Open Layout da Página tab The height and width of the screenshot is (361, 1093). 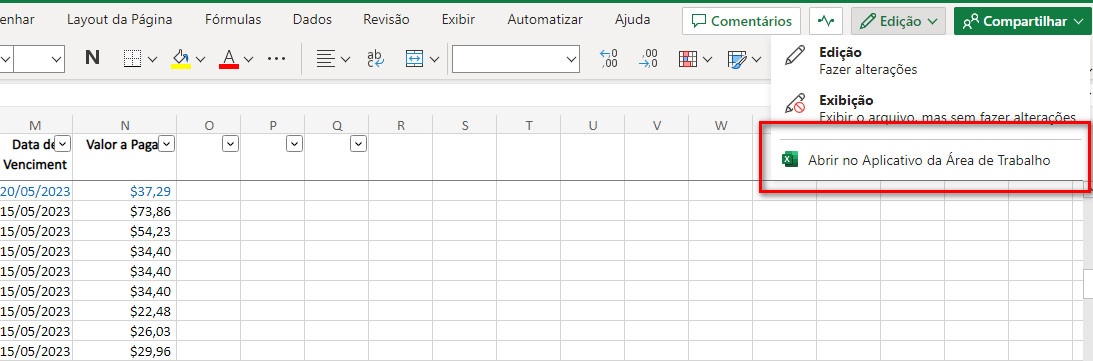click(119, 20)
